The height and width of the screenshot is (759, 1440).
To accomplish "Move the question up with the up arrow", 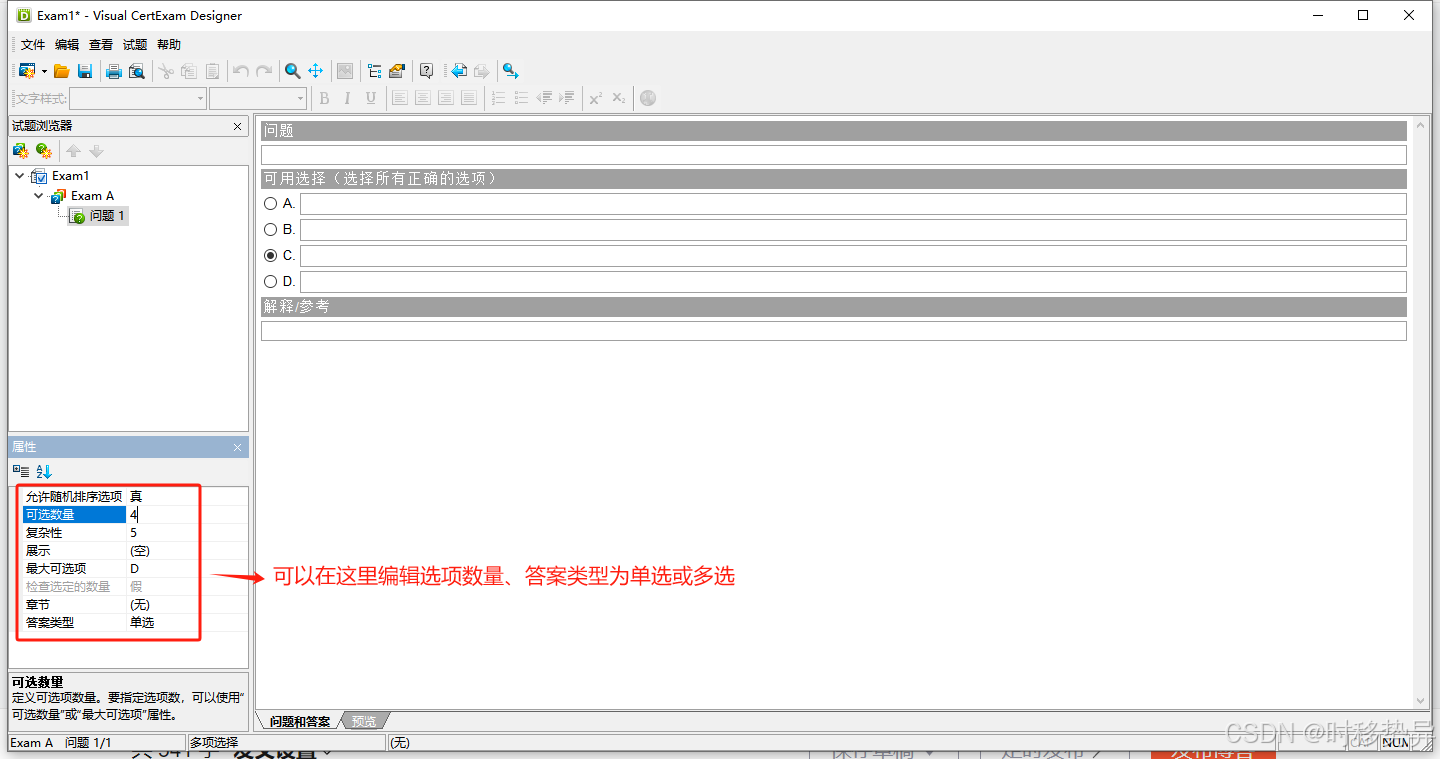I will [x=73, y=151].
